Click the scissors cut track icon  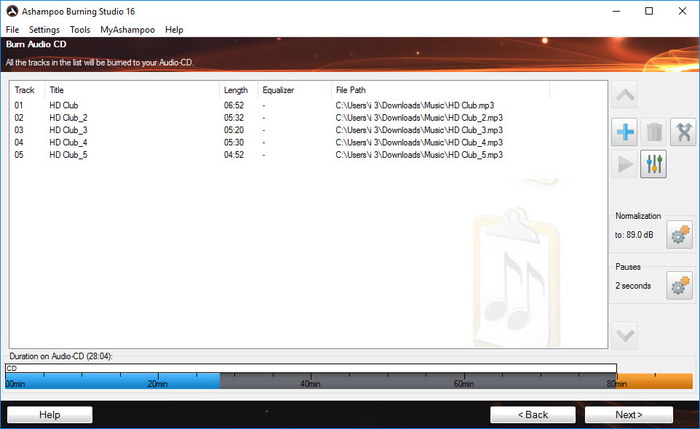pyautogui.click(x=683, y=132)
